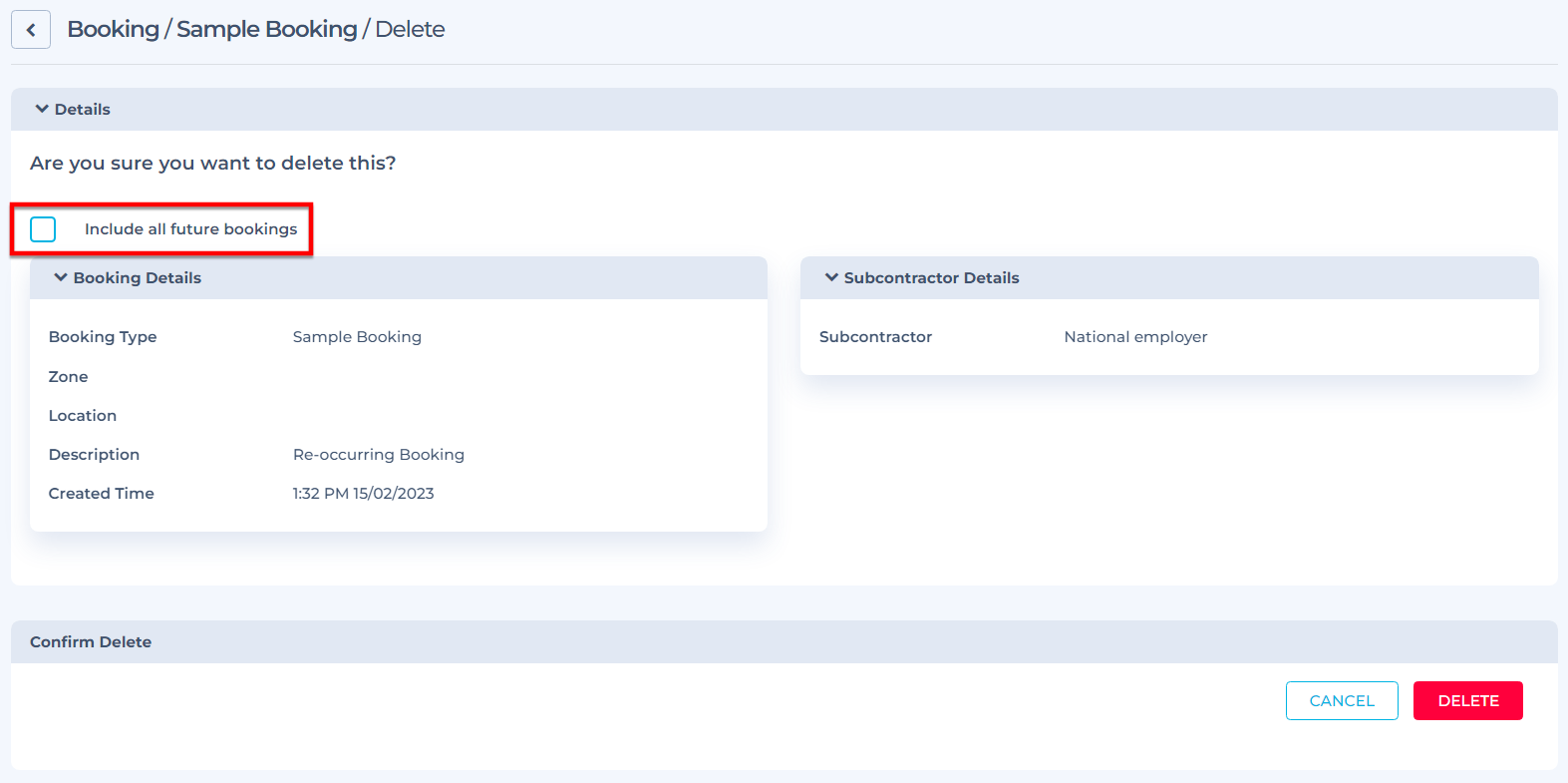Open Sample Booking in the breadcrumb
Screen dimensions: 1568x783
tap(266, 29)
